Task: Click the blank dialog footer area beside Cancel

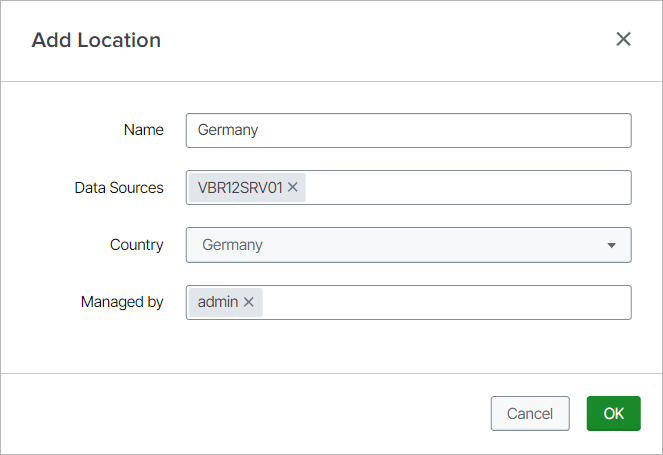Action: (x=250, y=413)
